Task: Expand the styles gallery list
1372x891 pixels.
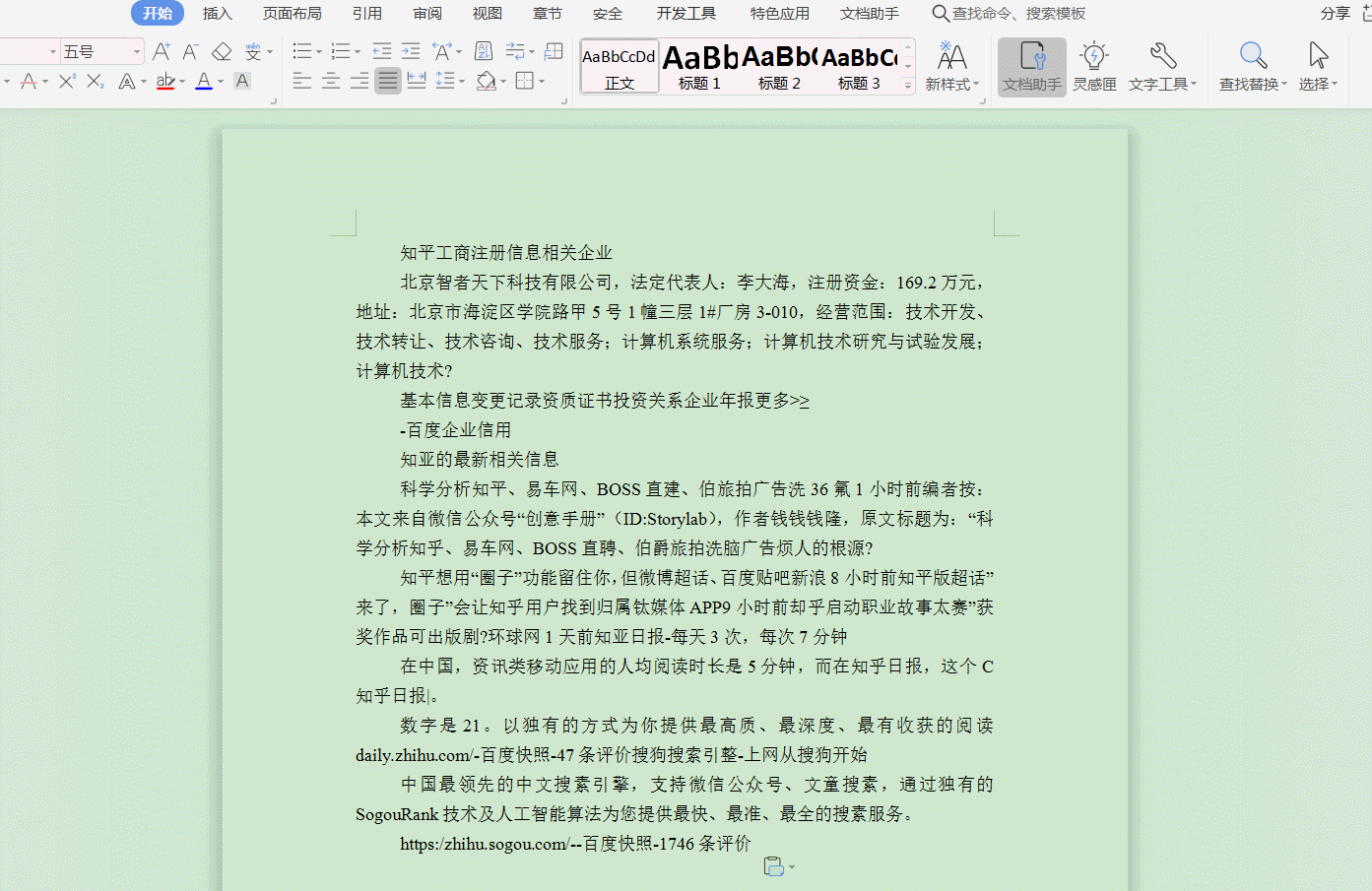Action: pyautogui.click(x=908, y=87)
